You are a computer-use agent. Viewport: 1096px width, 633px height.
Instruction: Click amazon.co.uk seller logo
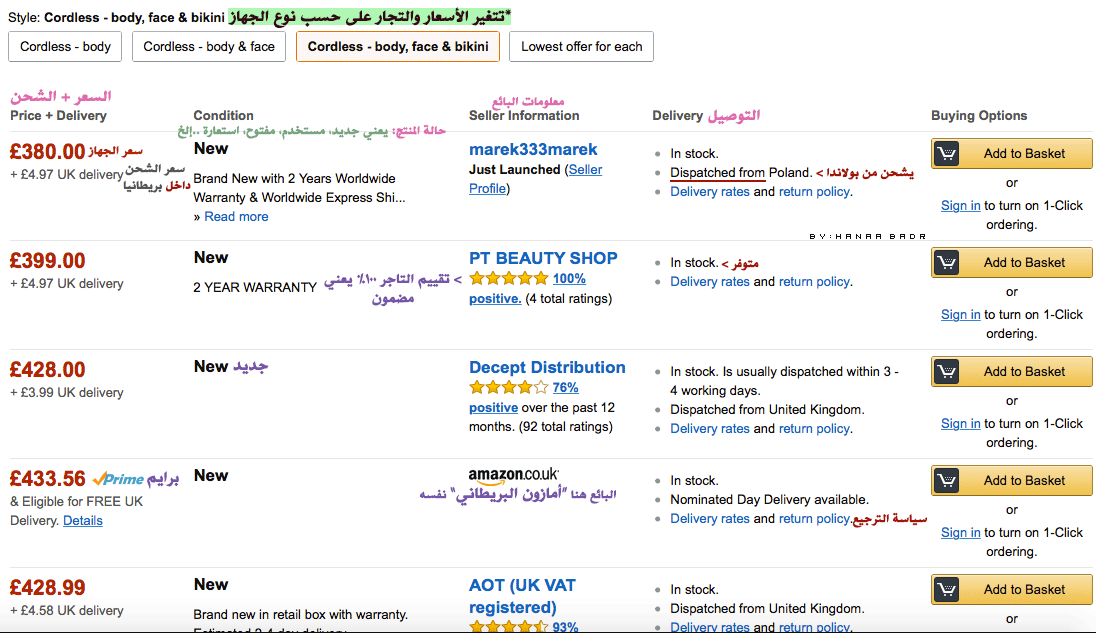point(514,476)
